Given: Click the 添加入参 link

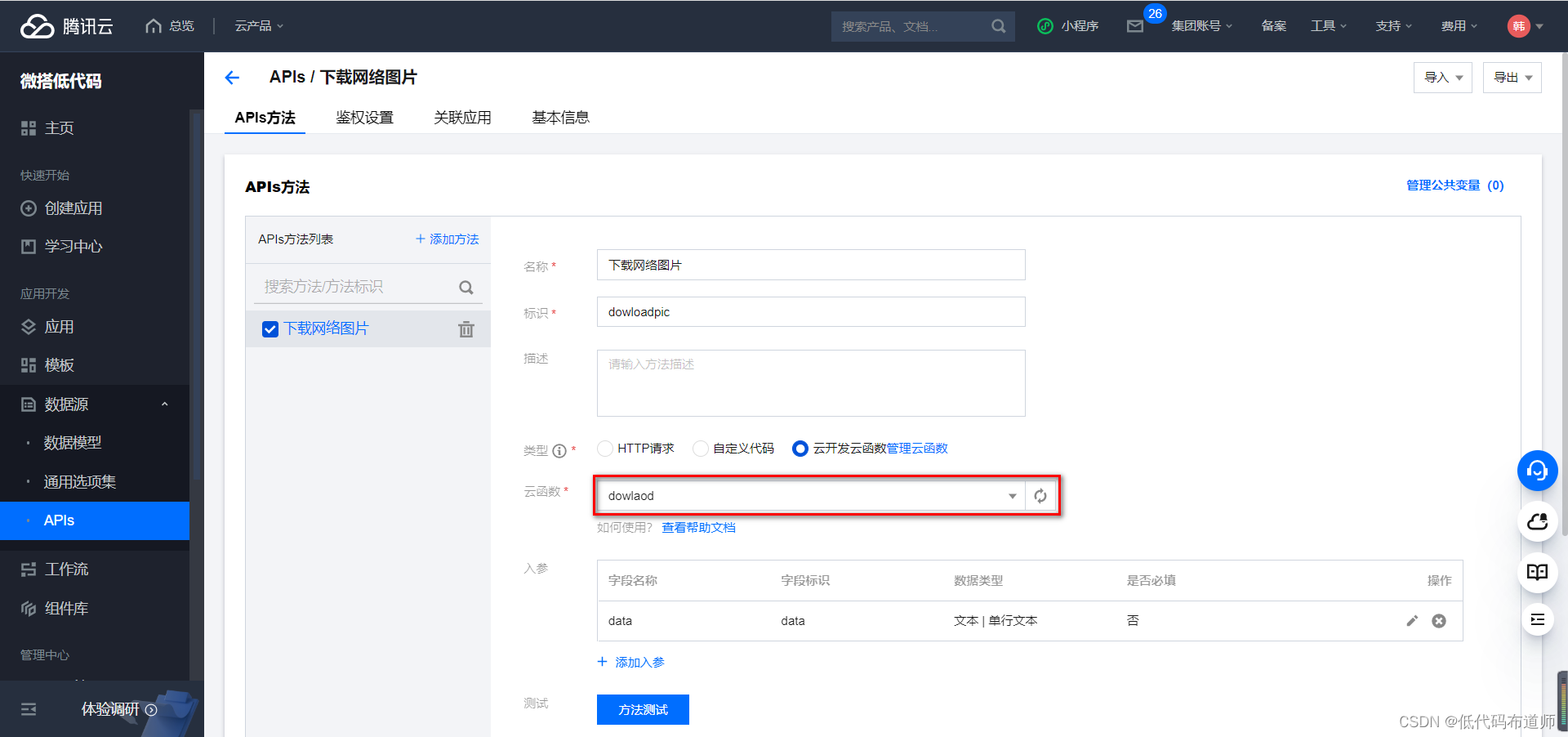Looking at the screenshot, I should 630,663.
